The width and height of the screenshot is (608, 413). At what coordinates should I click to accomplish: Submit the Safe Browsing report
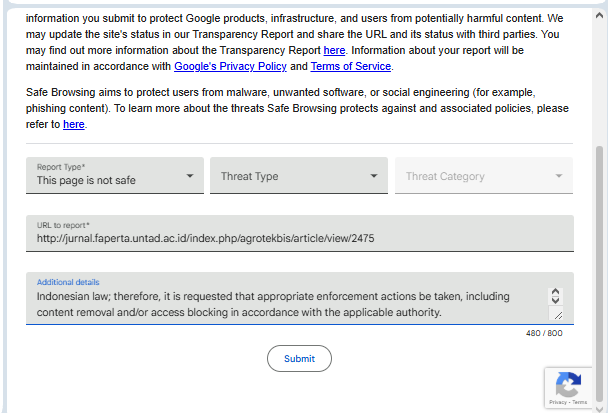[x=299, y=358]
